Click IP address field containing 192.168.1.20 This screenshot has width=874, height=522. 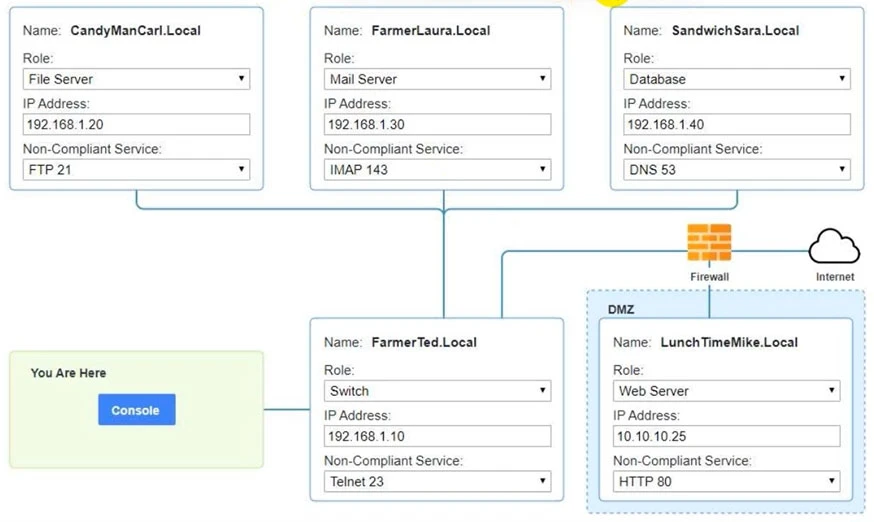(x=136, y=125)
